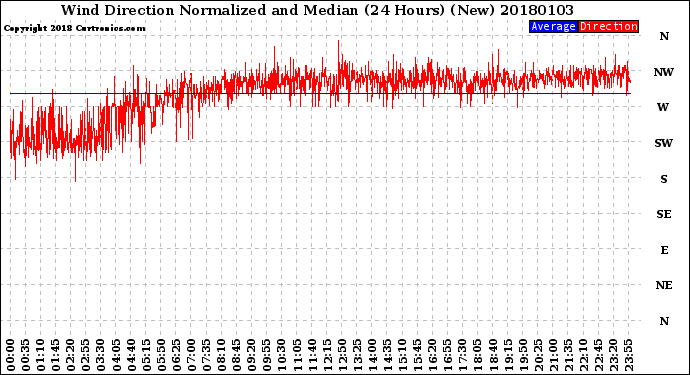This screenshot has height=375, width=690.
Task: Click the '11:05' time axis label
Action: [x=297, y=355]
